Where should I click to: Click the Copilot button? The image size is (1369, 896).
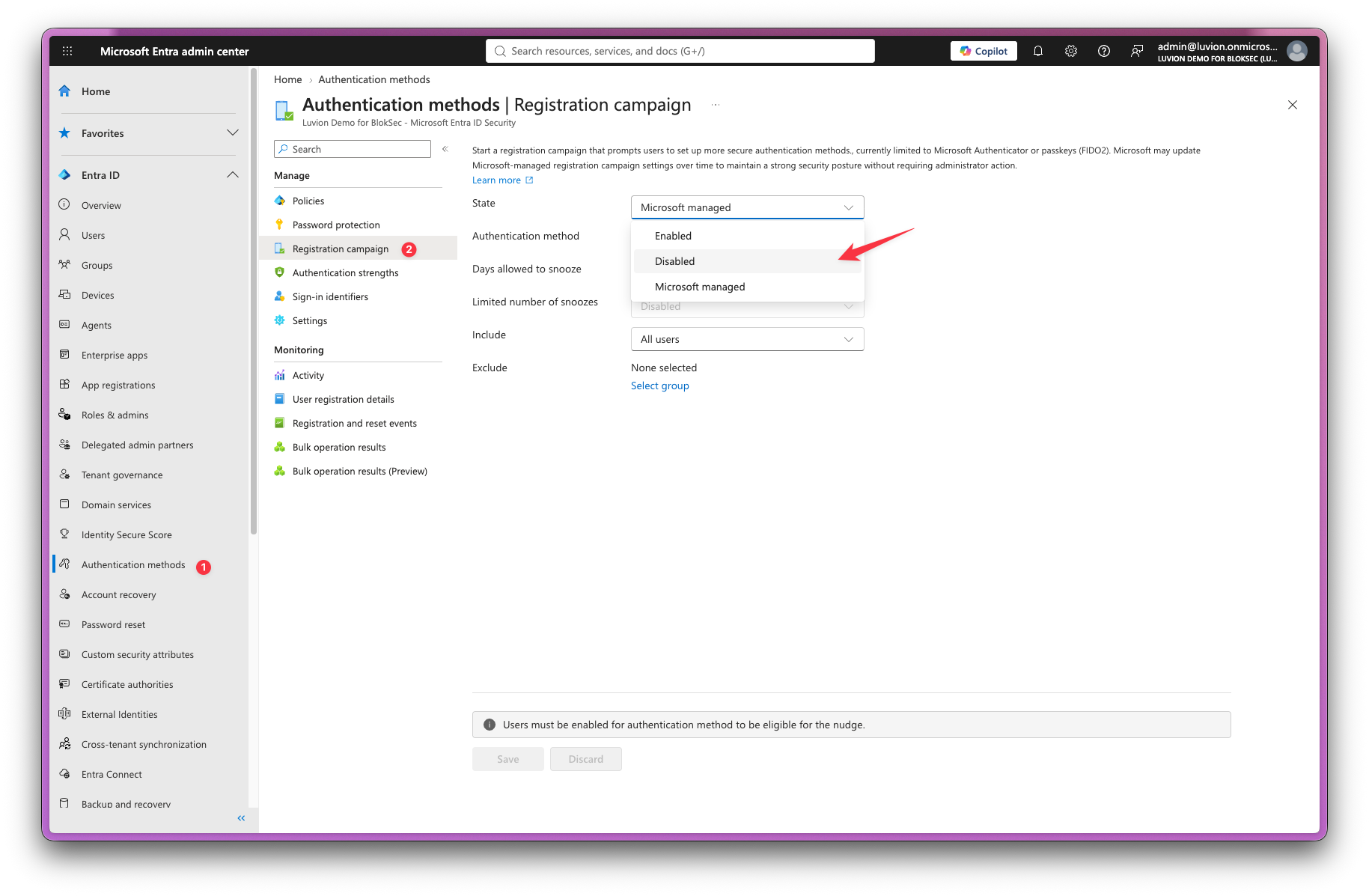tap(984, 51)
